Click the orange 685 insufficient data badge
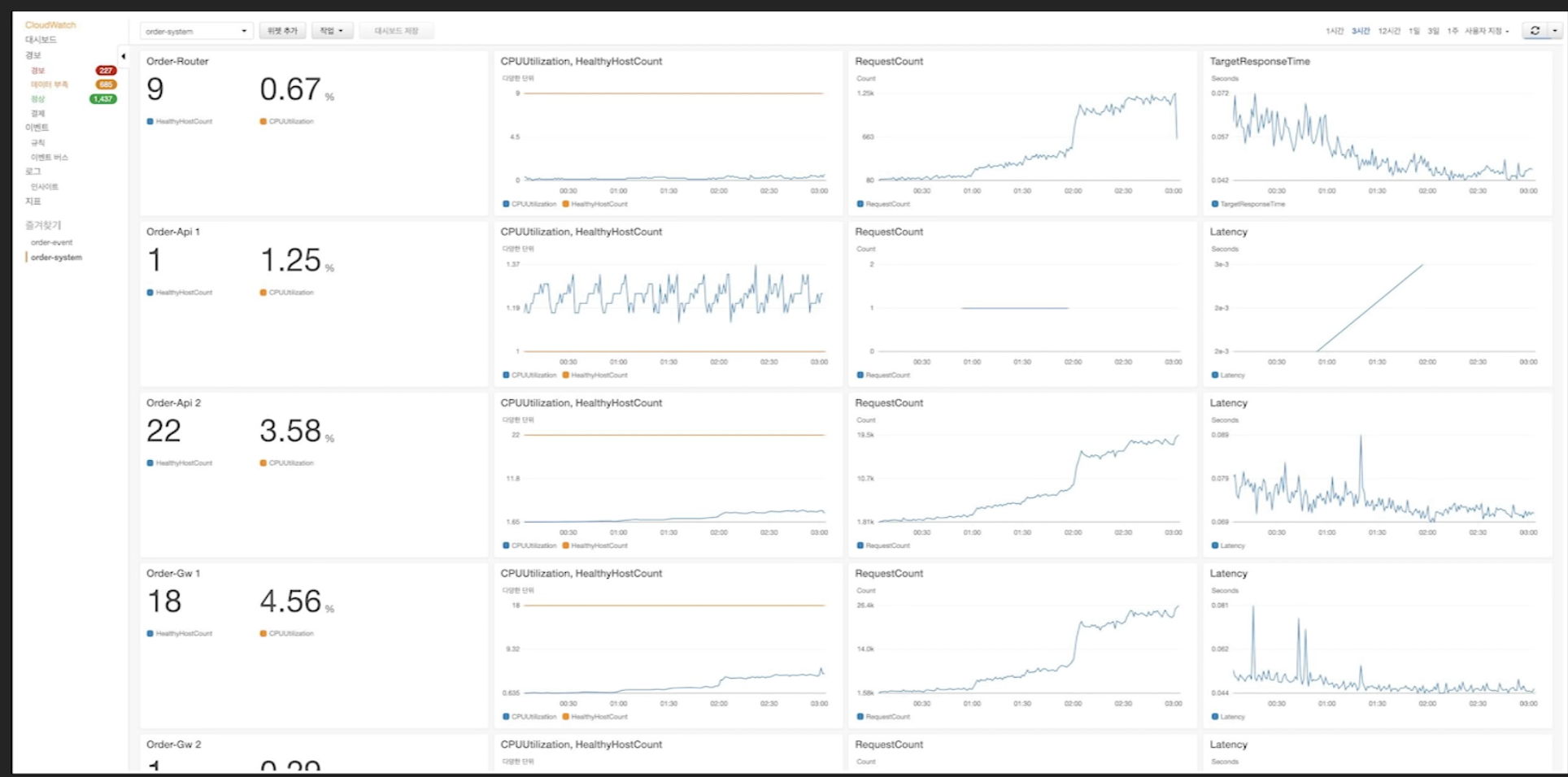 click(106, 85)
